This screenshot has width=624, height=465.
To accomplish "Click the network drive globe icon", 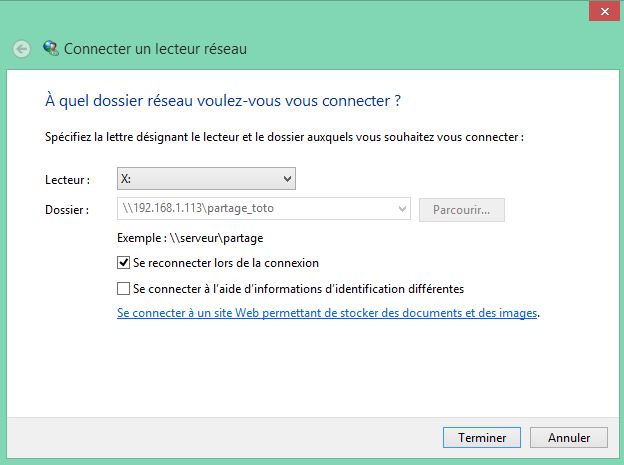I will [x=51, y=48].
